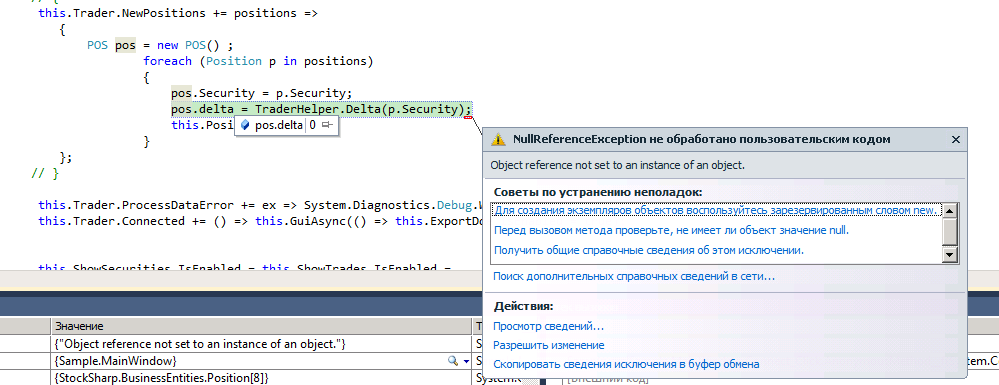
Task: Open Просмотр сведений action
Action: (549, 326)
